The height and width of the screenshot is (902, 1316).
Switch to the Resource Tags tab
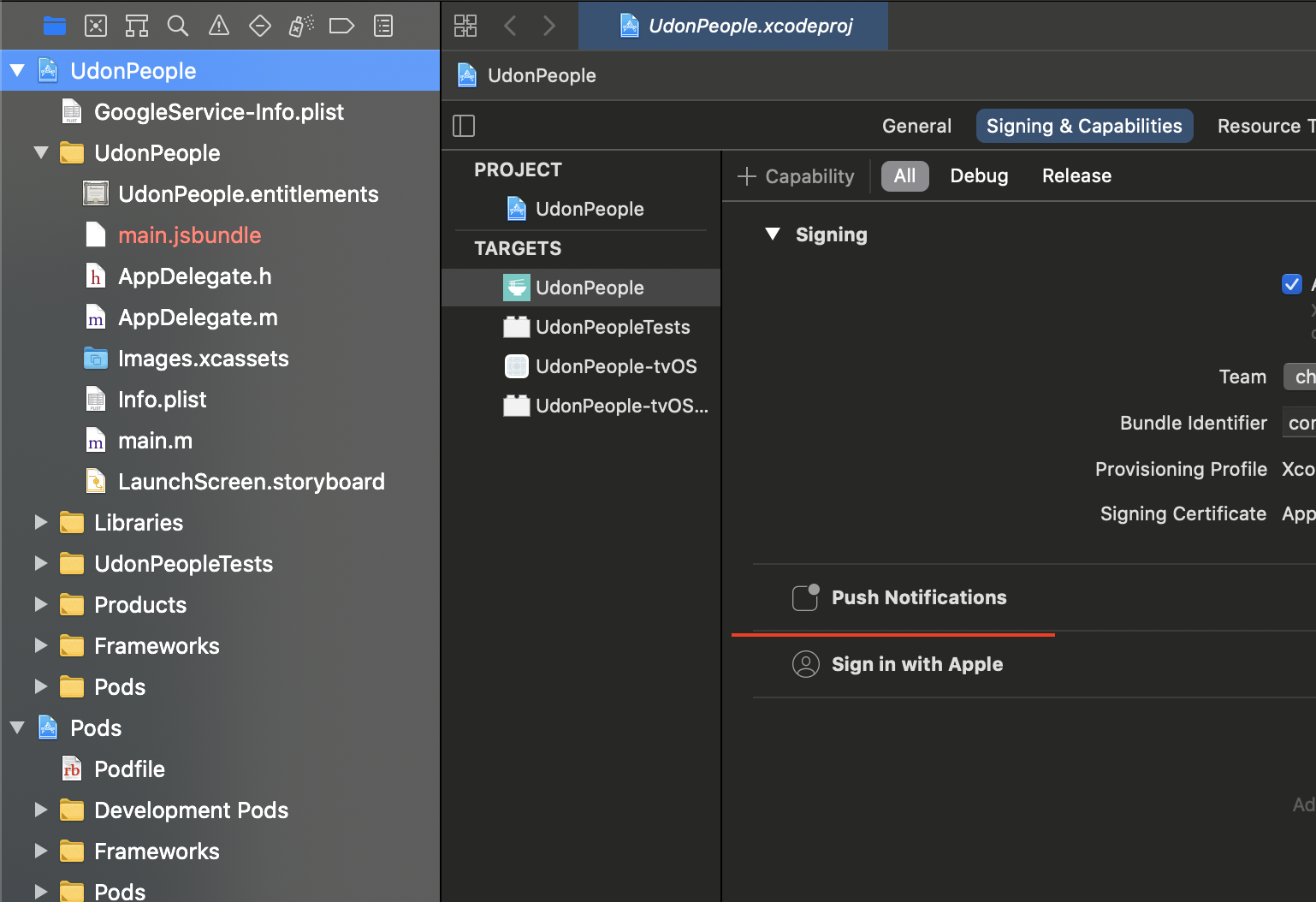1265,126
